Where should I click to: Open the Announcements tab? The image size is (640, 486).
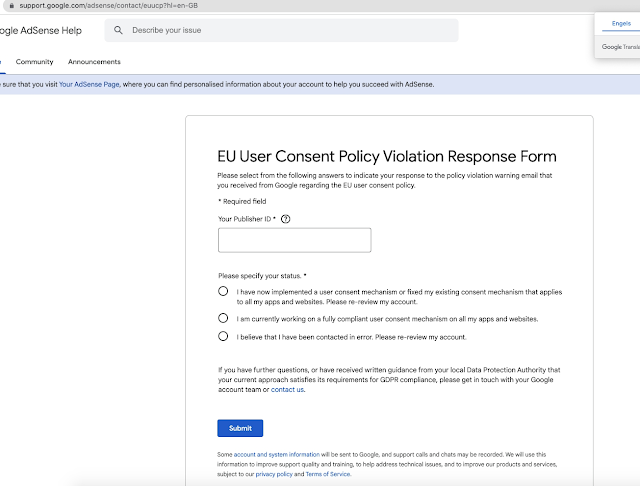(x=94, y=62)
